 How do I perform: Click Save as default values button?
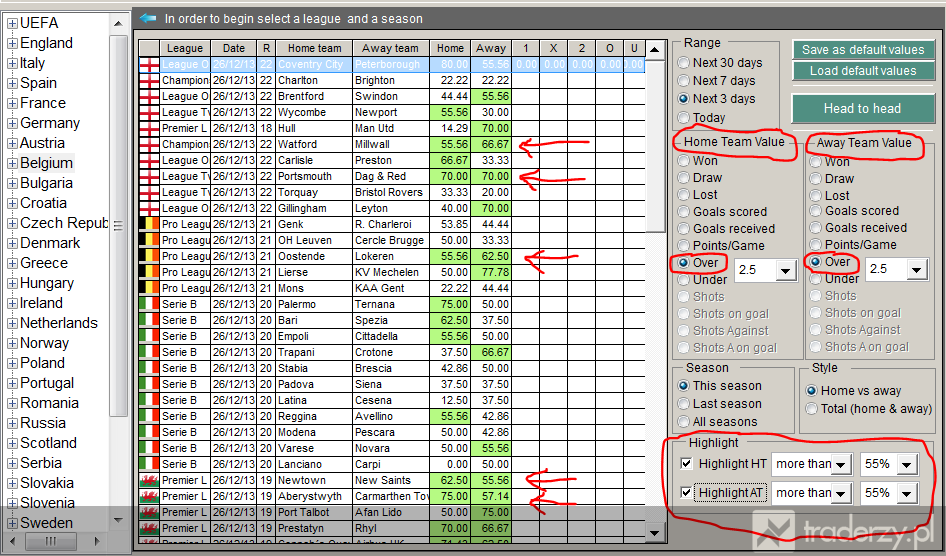click(863, 49)
